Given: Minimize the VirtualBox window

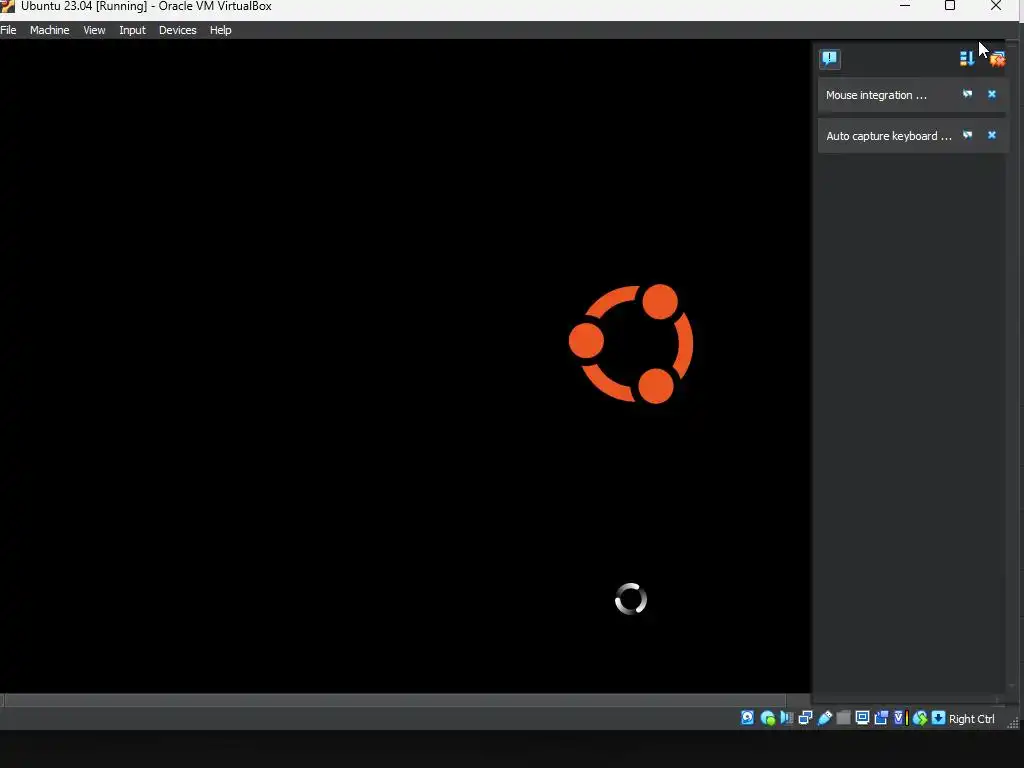Looking at the screenshot, I should (905, 6).
